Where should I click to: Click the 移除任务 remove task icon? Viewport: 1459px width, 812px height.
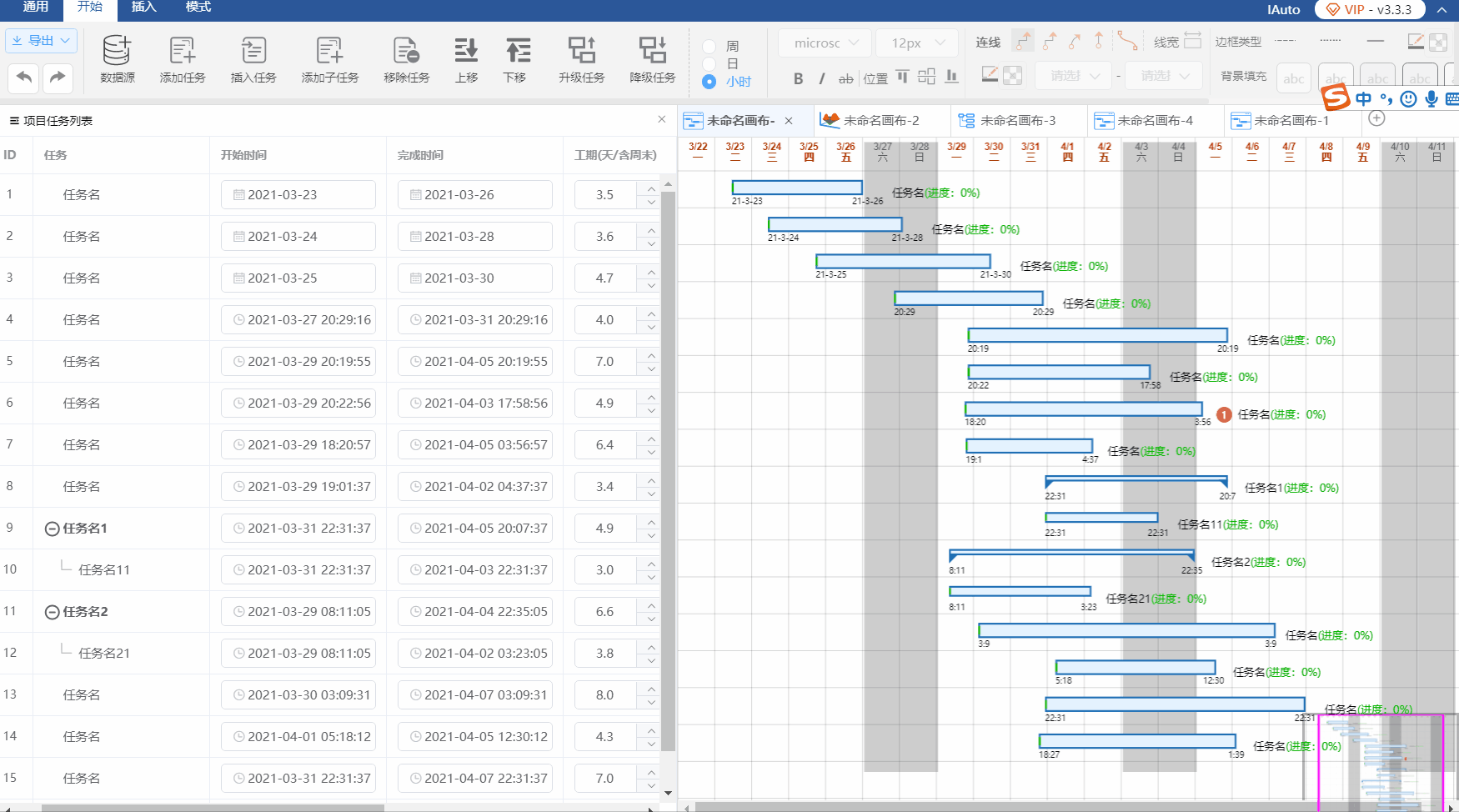click(x=406, y=52)
